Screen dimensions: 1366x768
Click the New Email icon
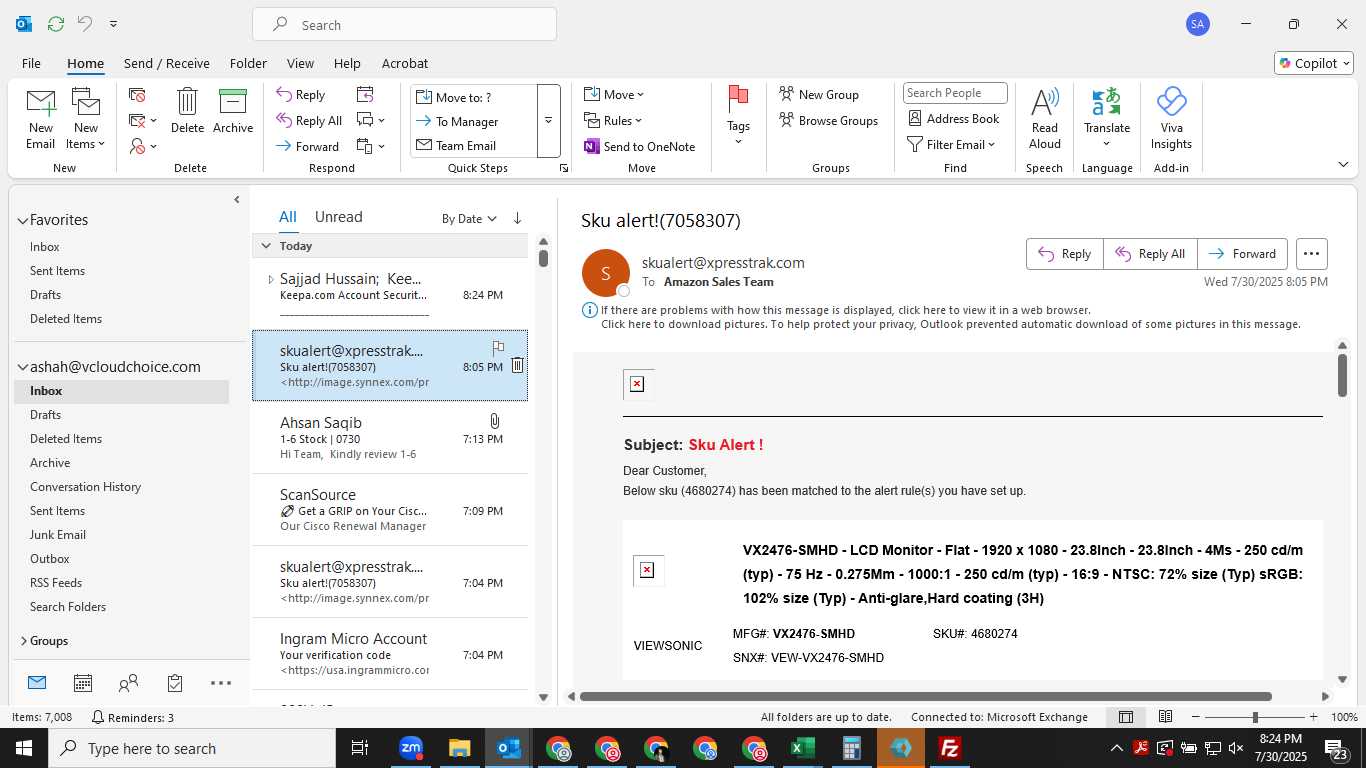[41, 119]
